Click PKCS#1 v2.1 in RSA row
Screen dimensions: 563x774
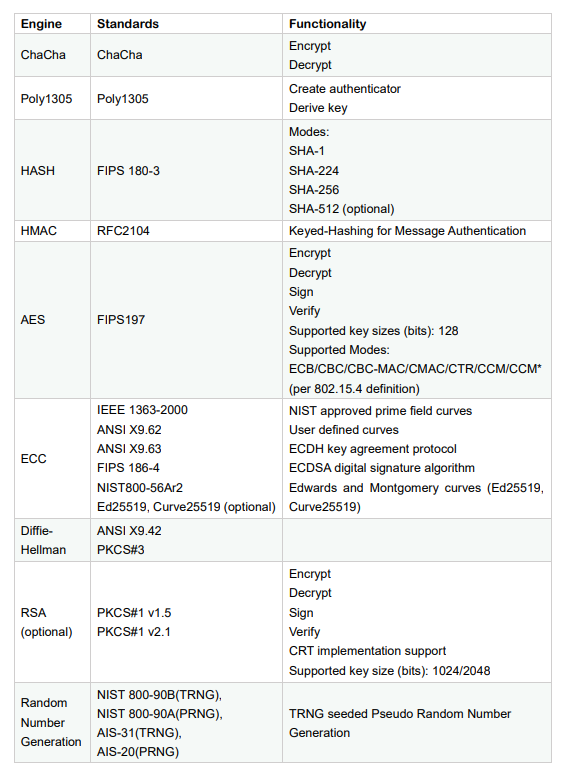134,632
